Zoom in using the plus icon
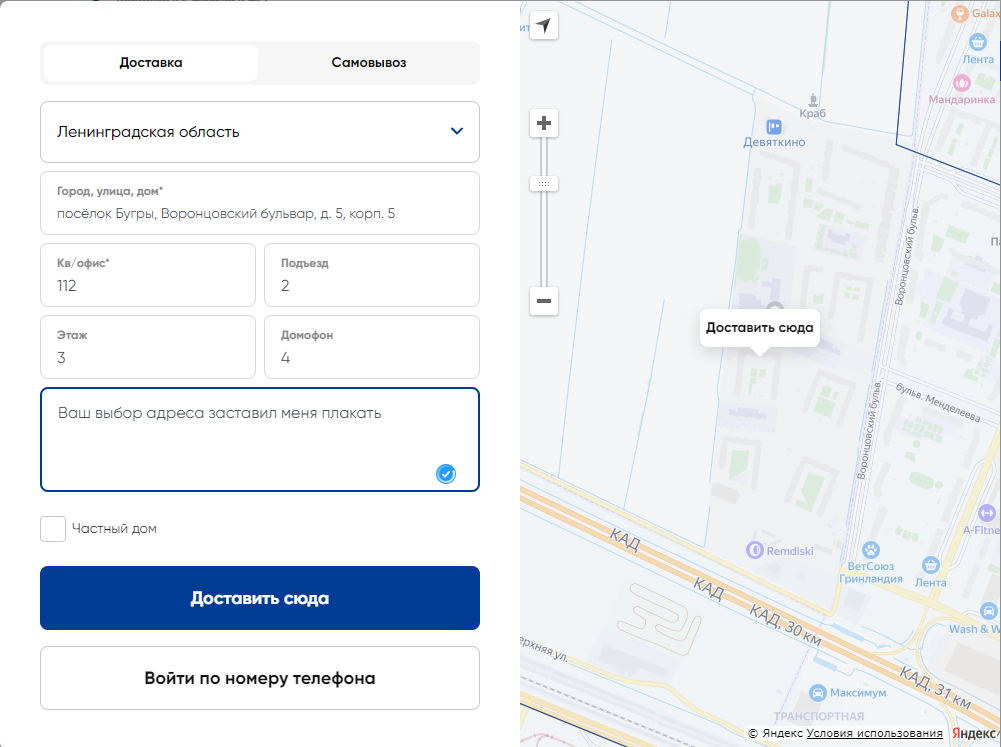This screenshot has width=1001, height=747. pos(543,122)
